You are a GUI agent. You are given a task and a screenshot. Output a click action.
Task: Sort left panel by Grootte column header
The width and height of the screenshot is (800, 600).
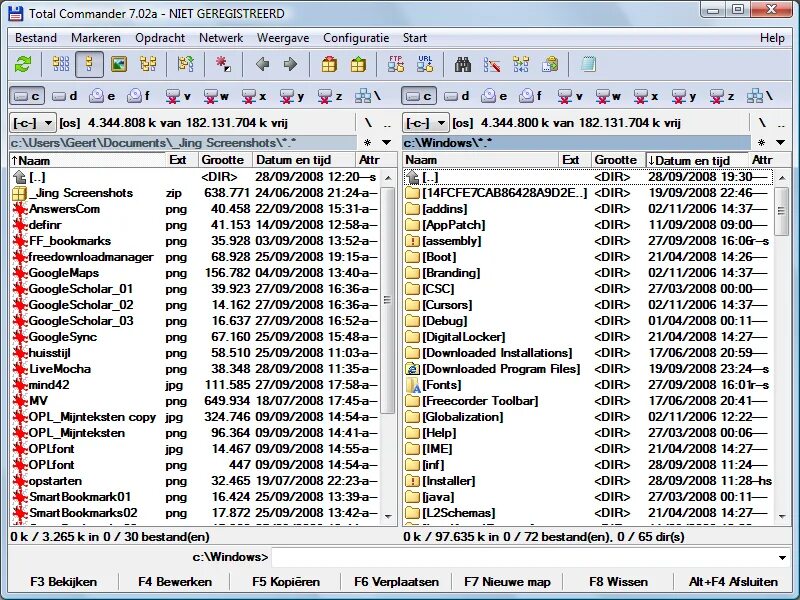224,160
